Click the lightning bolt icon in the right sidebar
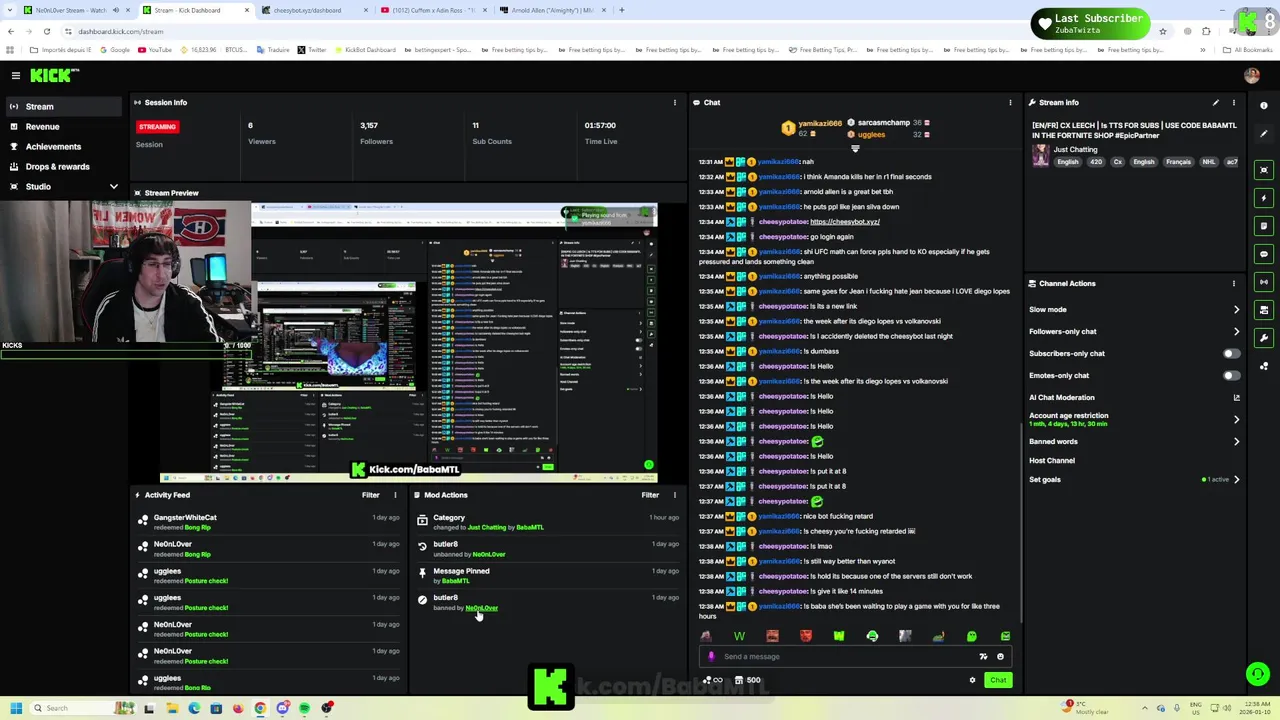The height and width of the screenshot is (720, 1280). pyautogui.click(x=1264, y=198)
